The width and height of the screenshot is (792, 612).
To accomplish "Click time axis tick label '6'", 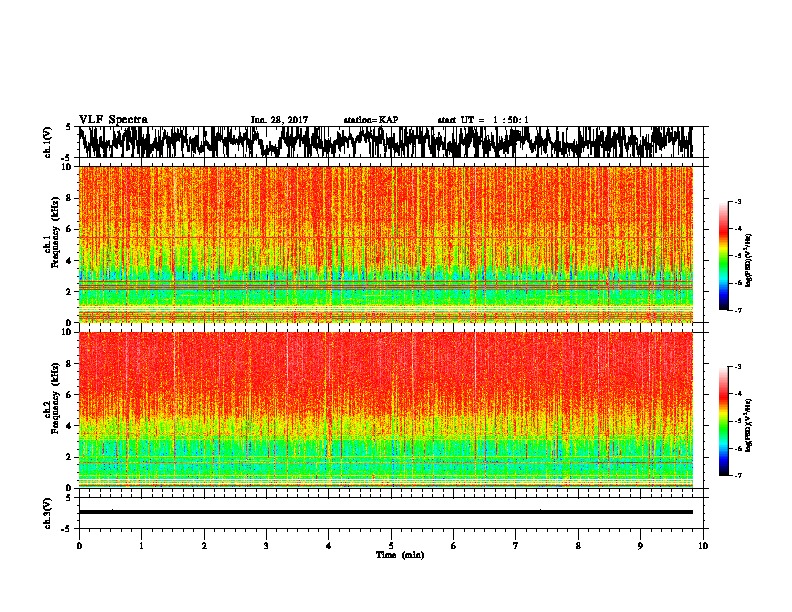I will [x=454, y=546].
